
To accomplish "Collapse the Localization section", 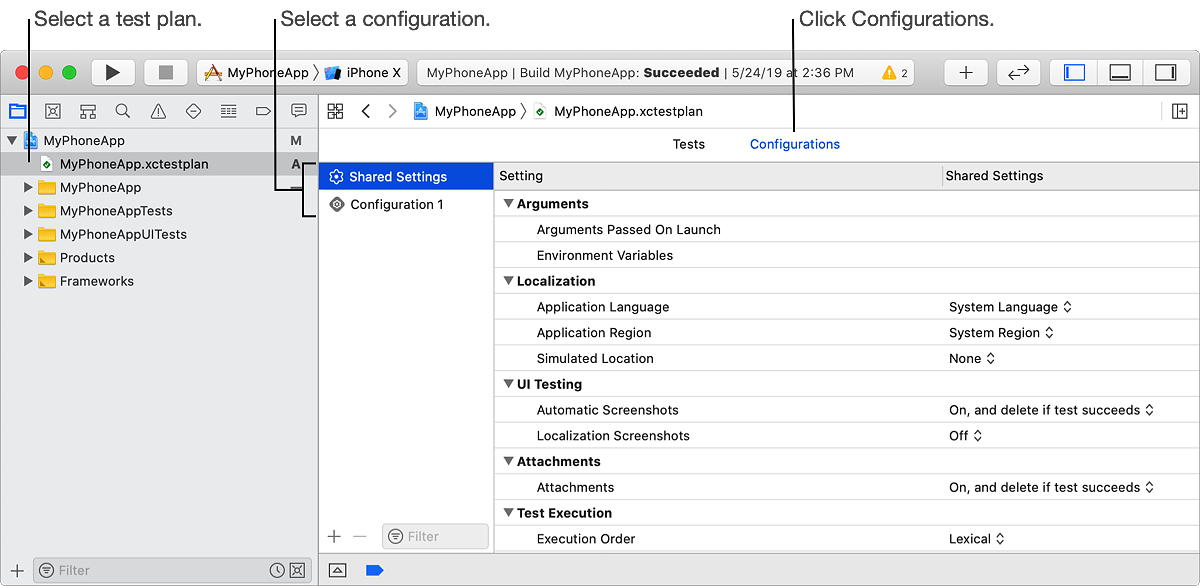I will pos(508,281).
